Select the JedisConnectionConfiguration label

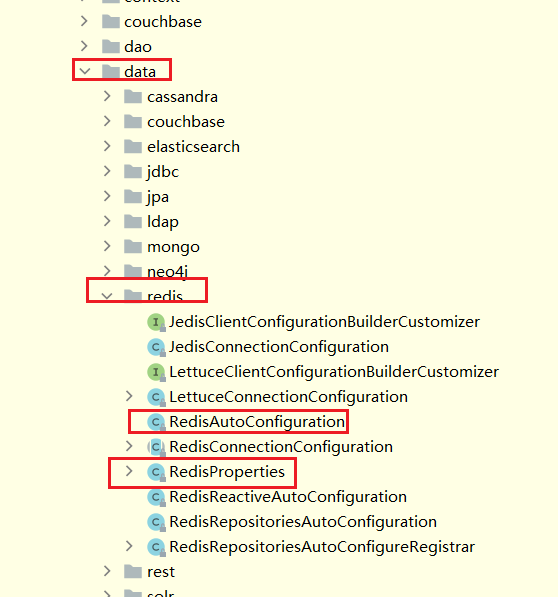tap(279, 347)
